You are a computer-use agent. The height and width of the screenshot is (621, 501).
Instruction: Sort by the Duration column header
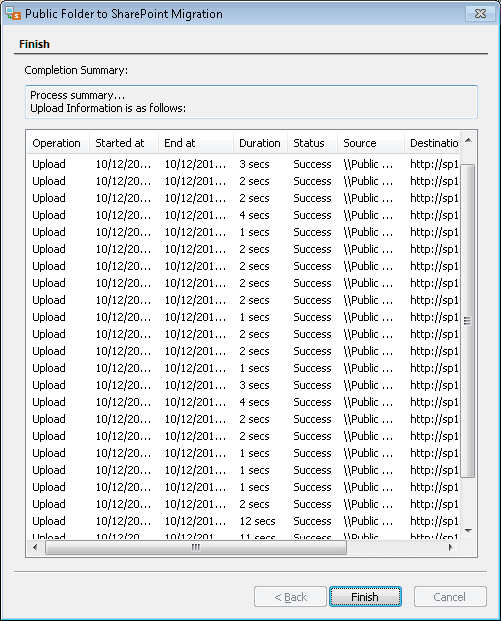click(260, 143)
